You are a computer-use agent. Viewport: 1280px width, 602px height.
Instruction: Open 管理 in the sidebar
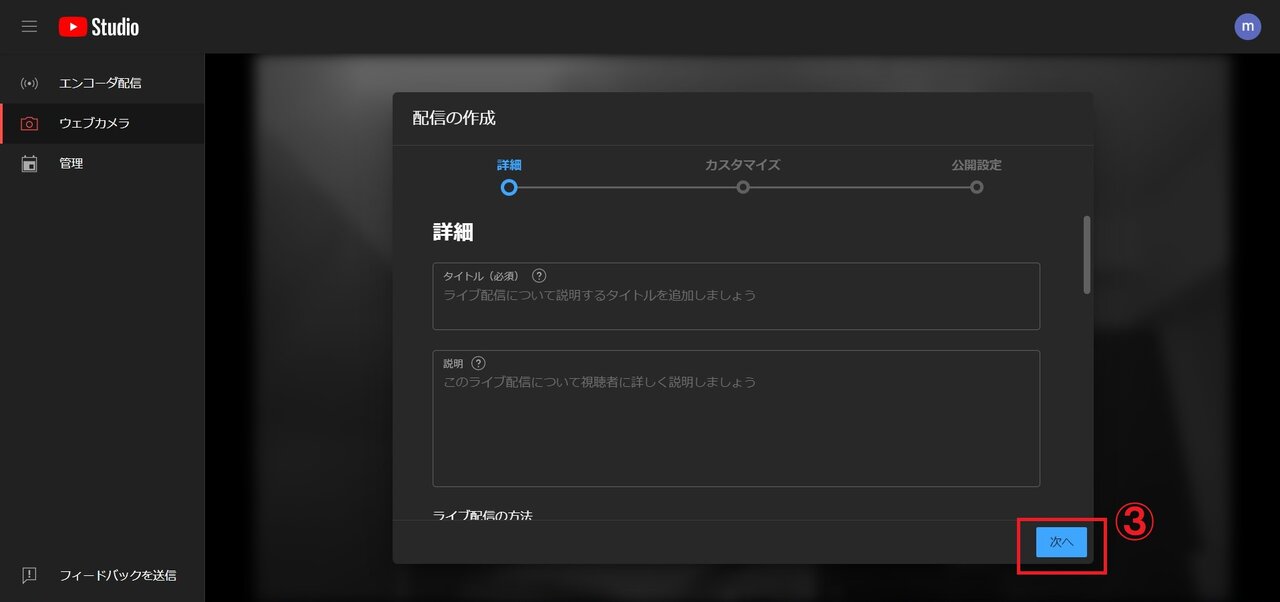pyautogui.click(x=102, y=163)
